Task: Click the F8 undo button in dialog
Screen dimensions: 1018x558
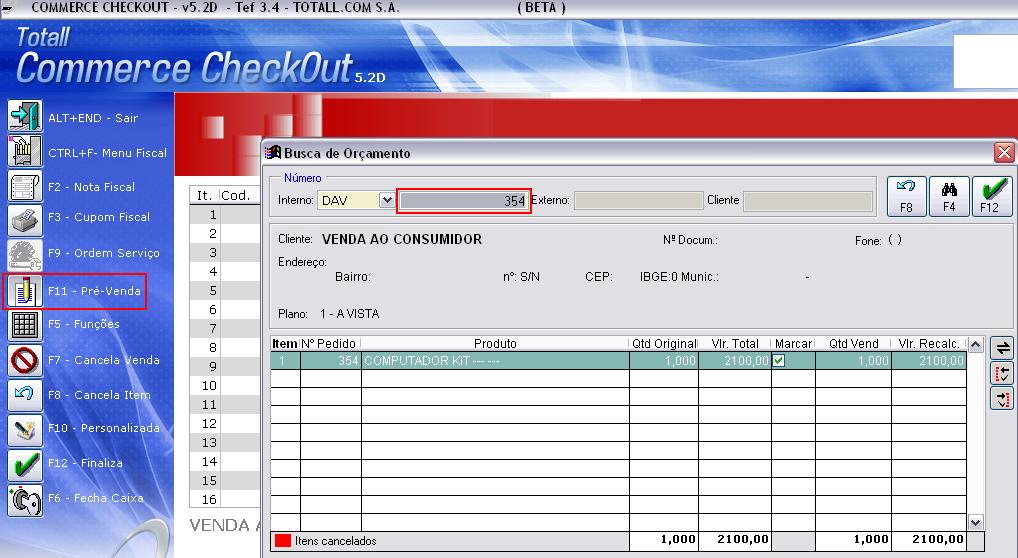Action: point(906,196)
